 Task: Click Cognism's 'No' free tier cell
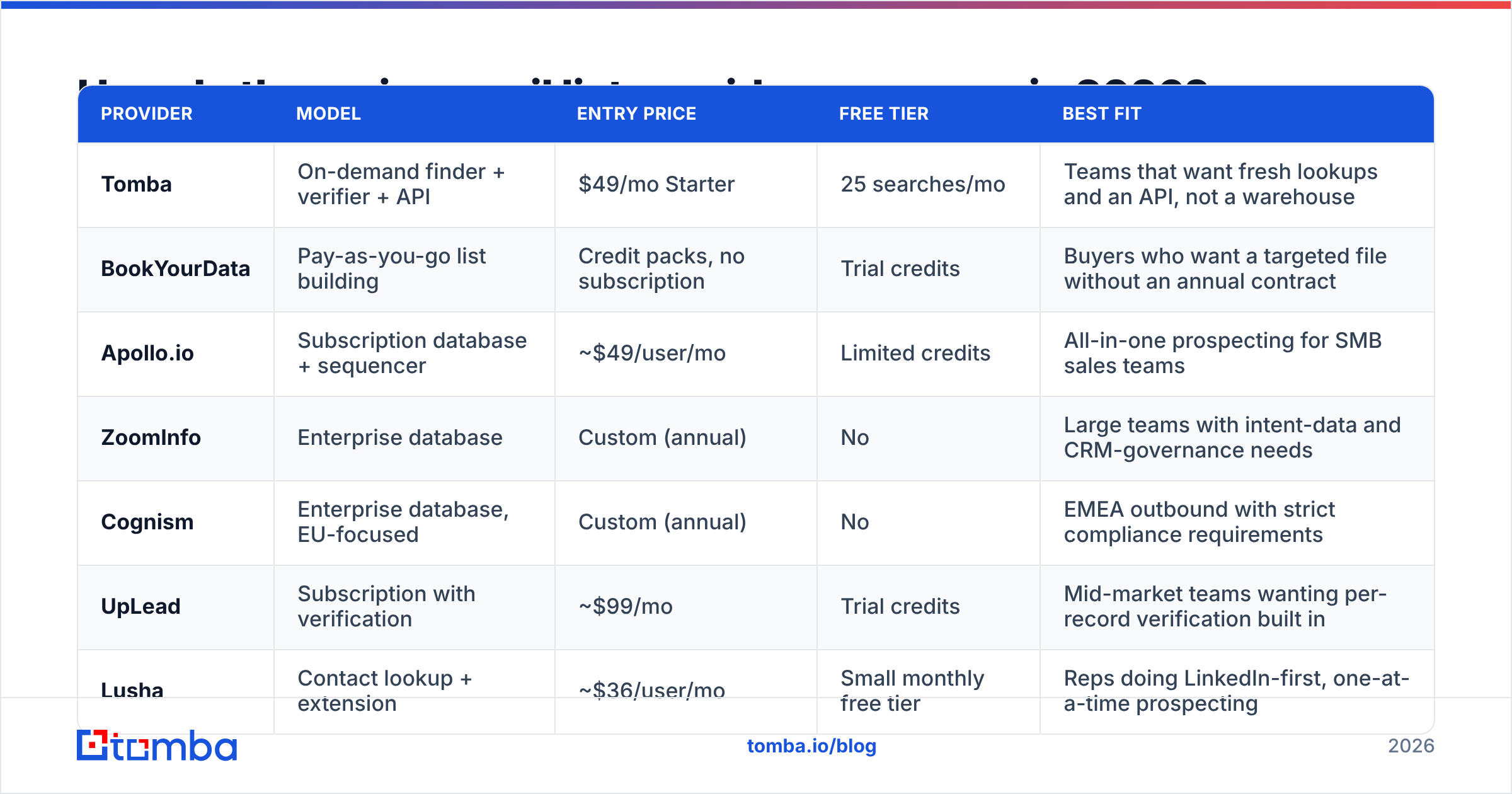coord(929,522)
